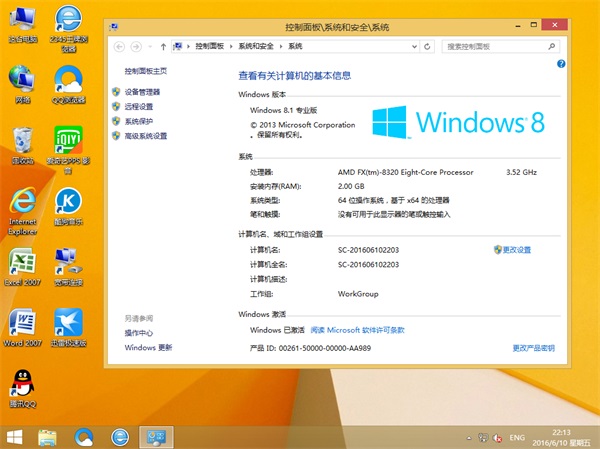Open File Explorer from the taskbar
600x449 pixels.
tap(47, 436)
